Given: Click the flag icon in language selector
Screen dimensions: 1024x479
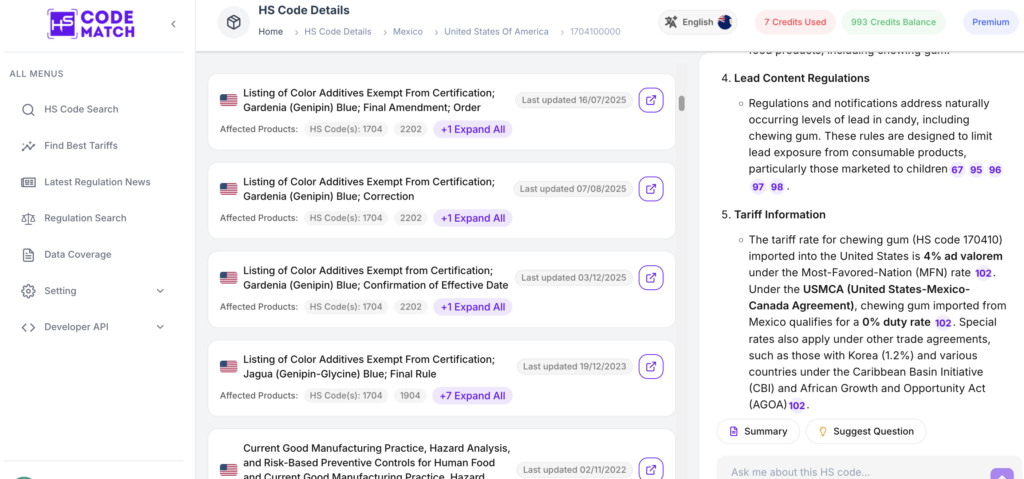Looking at the screenshot, I should click(724, 22).
